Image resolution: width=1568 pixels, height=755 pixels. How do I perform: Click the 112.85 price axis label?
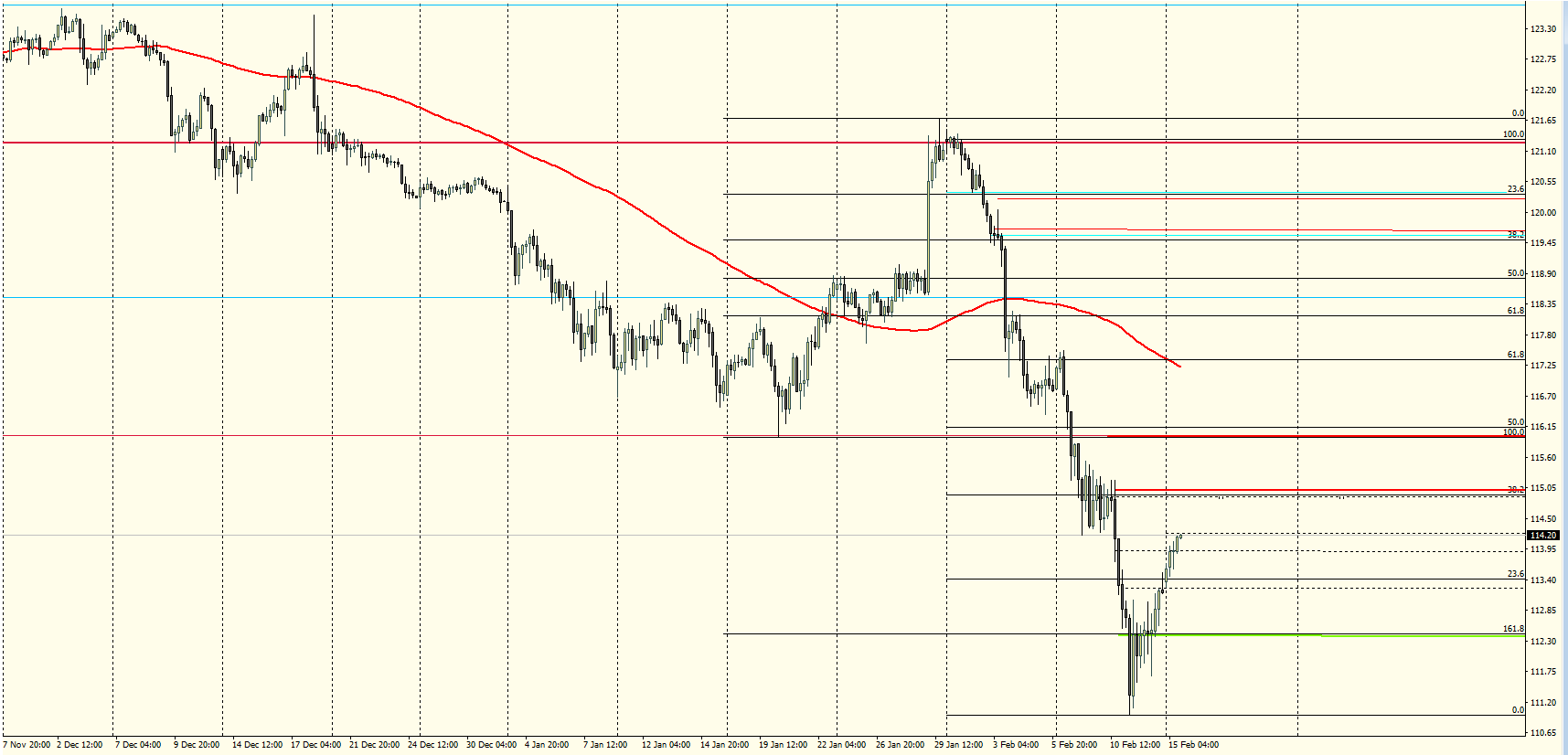coord(1543,611)
